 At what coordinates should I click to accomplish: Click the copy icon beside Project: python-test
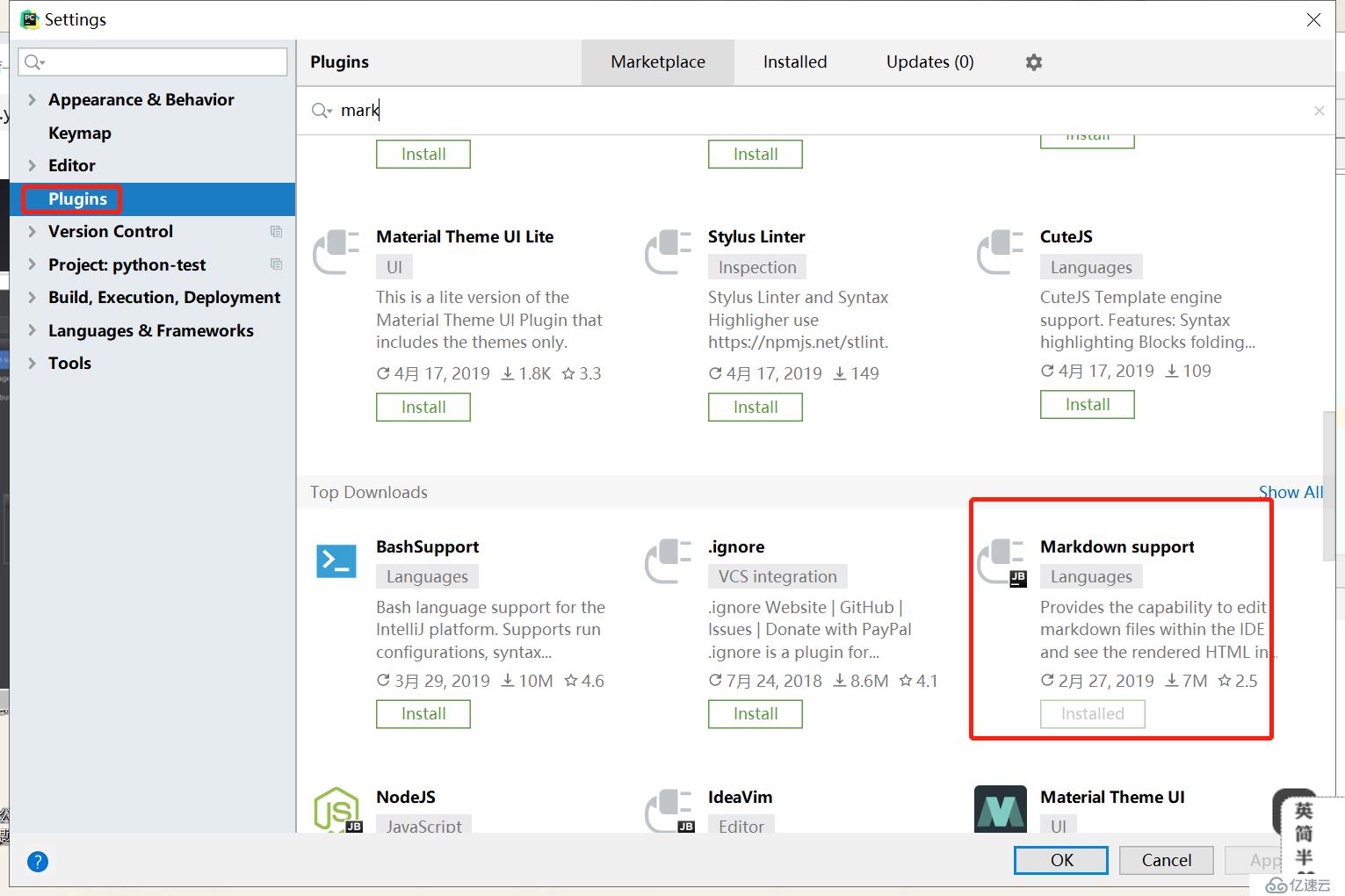coord(276,264)
